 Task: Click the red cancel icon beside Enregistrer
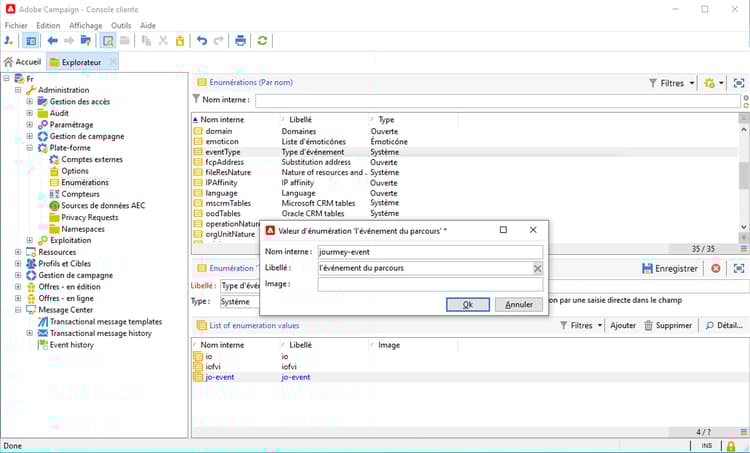[x=716, y=268]
